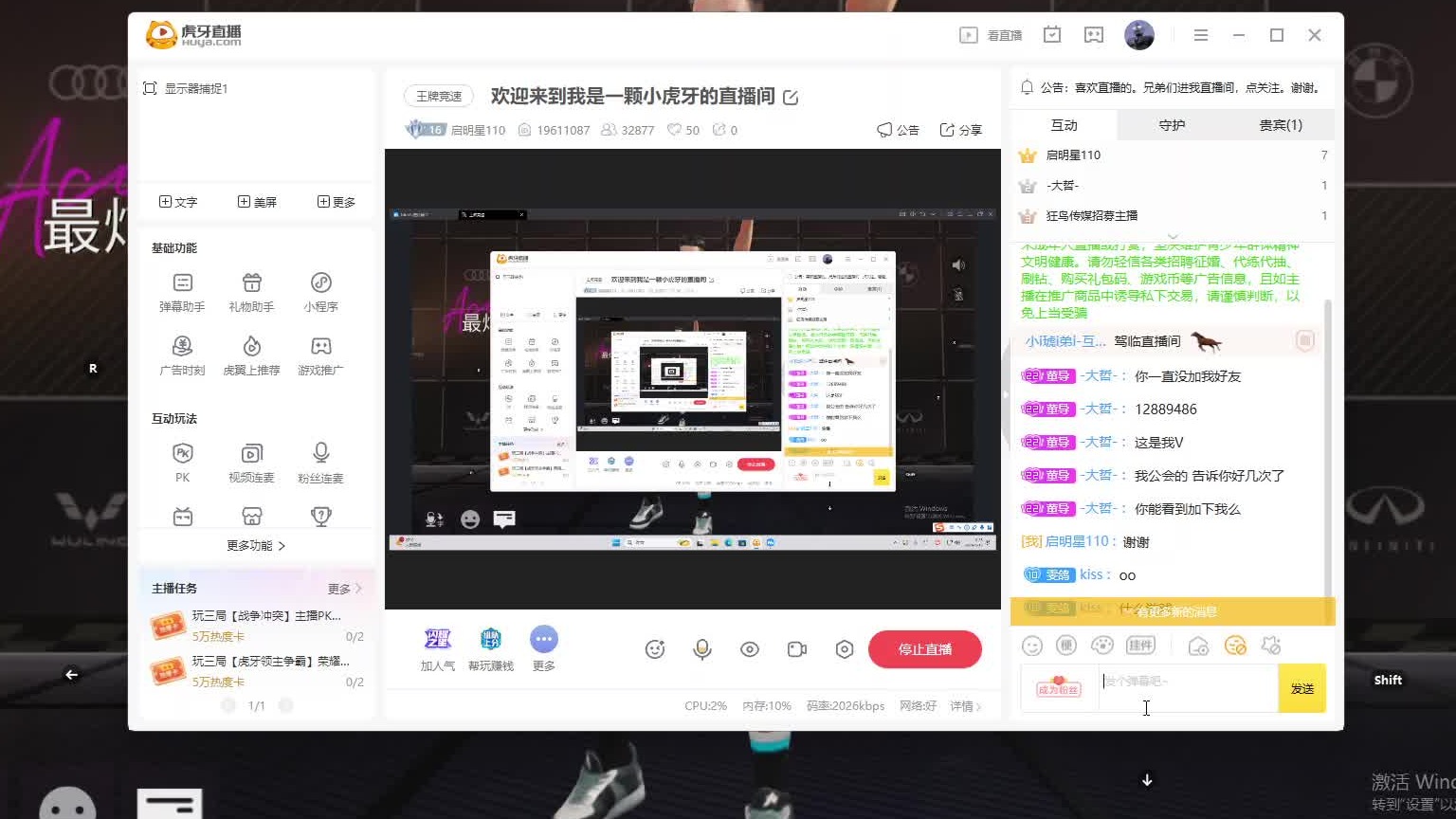Open the 贵宾(1) VIP tab

(x=1281, y=124)
